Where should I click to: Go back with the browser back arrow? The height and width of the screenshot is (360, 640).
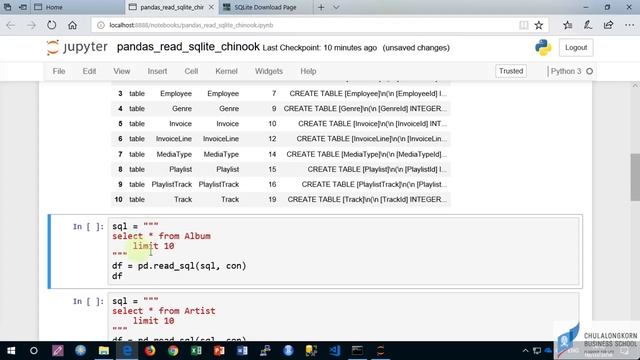point(11,25)
